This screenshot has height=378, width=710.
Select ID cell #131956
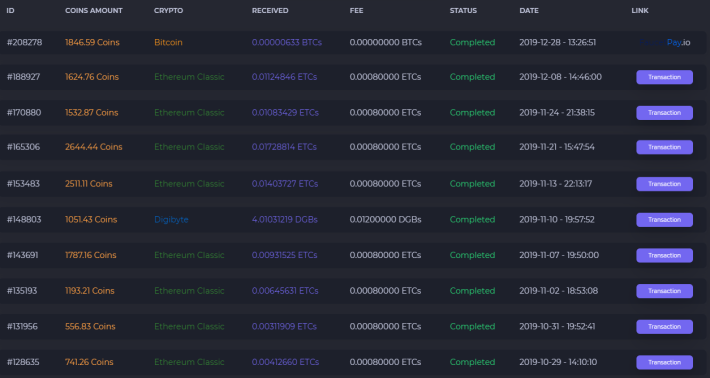tap(22, 327)
